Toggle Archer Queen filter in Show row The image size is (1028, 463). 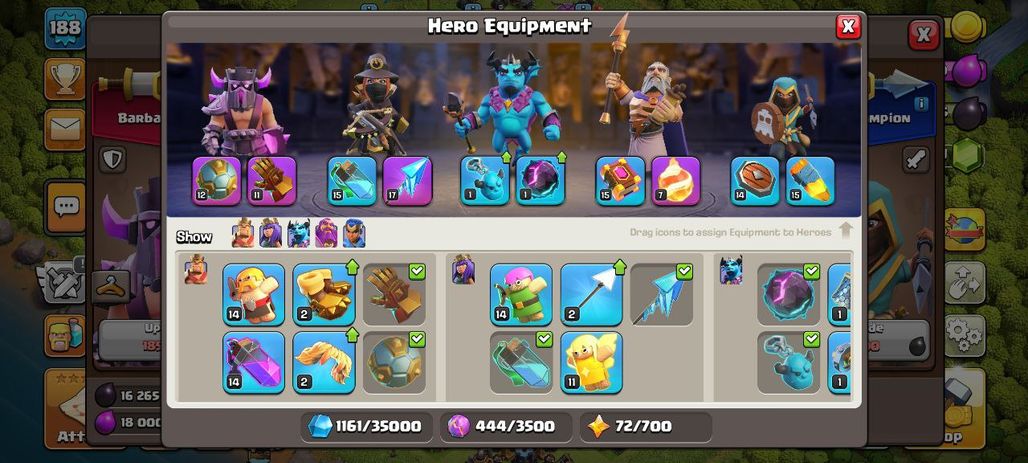tap(270, 233)
